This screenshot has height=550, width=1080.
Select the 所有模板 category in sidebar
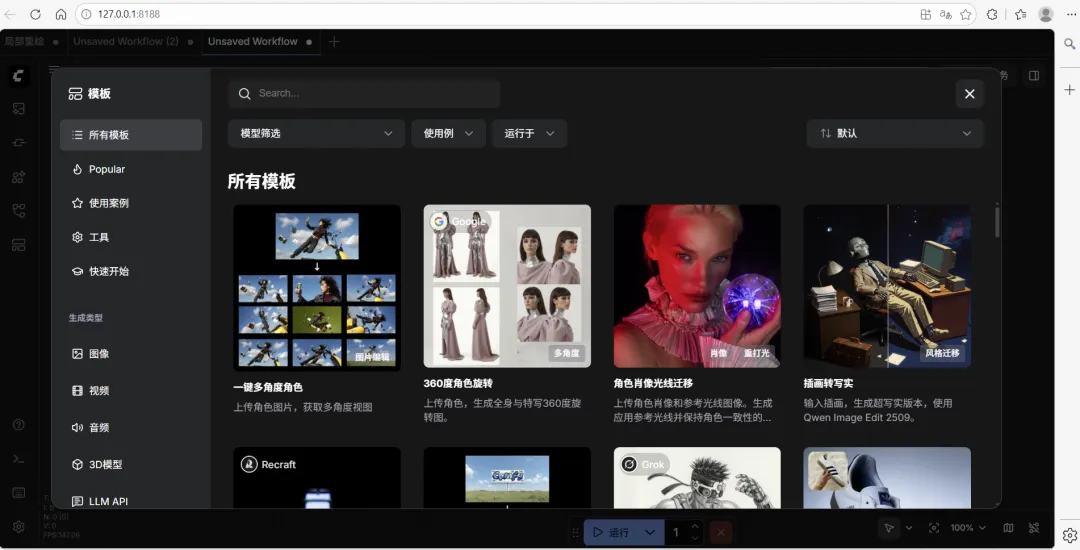[x=131, y=135]
